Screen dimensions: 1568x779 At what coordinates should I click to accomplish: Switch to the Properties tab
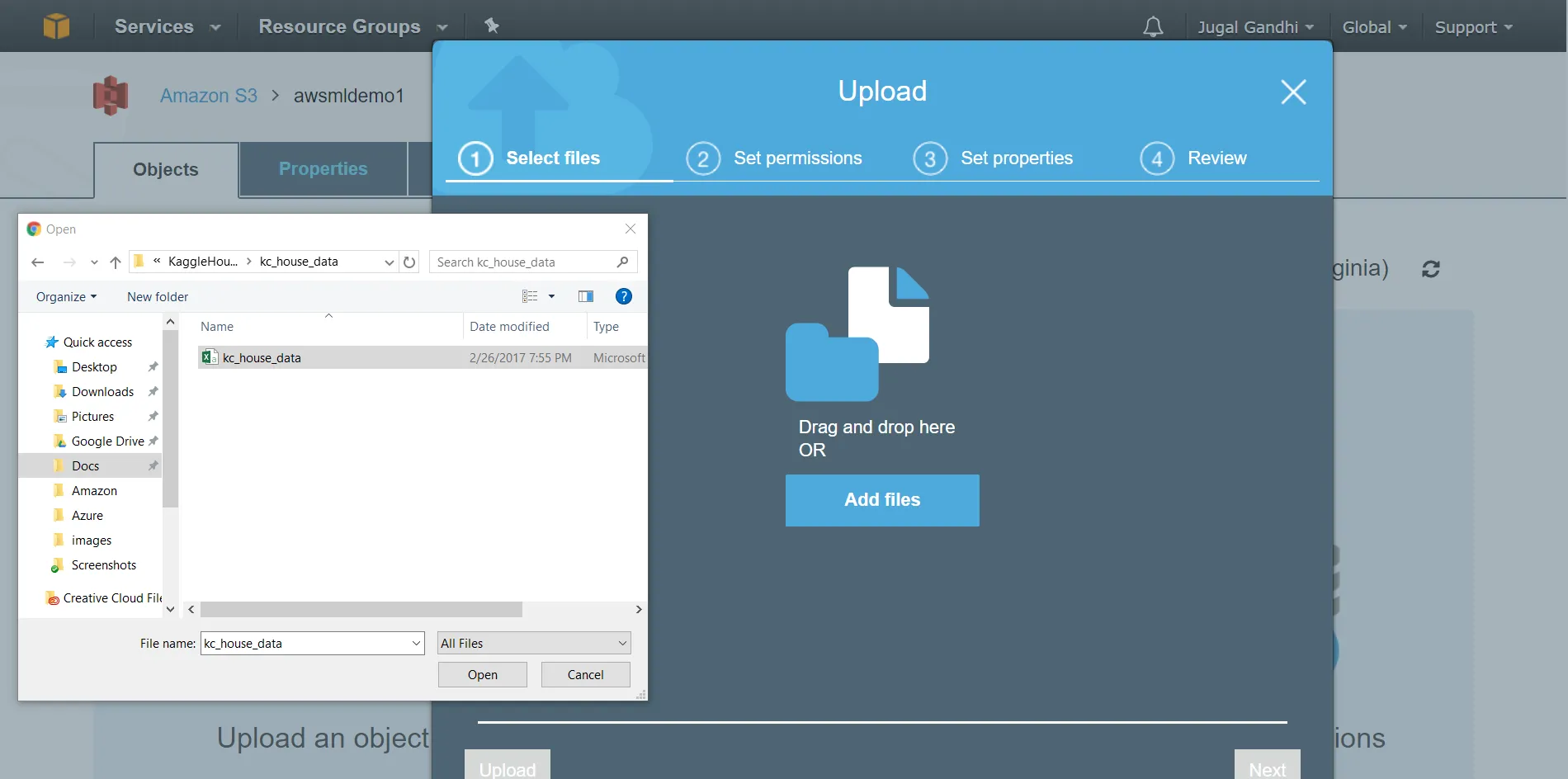click(323, 169)
